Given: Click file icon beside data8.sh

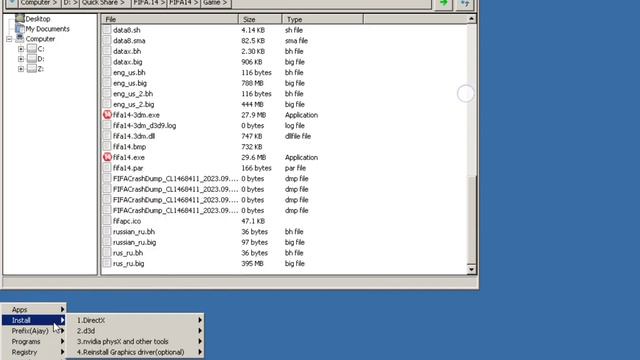Looking at the screenshot, I should (x=107, y=30).
